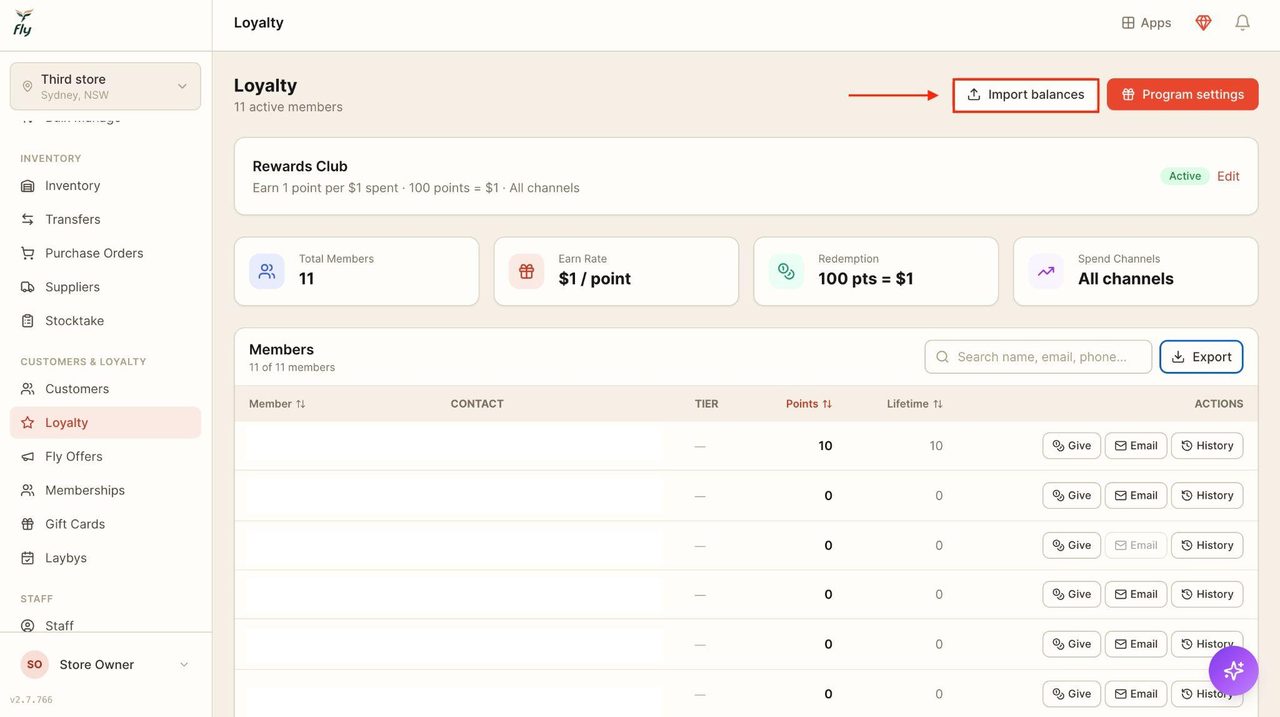Screen dimensions: 1280x717
Task: Click the Rewards Club title
Action: pos(300,166)
